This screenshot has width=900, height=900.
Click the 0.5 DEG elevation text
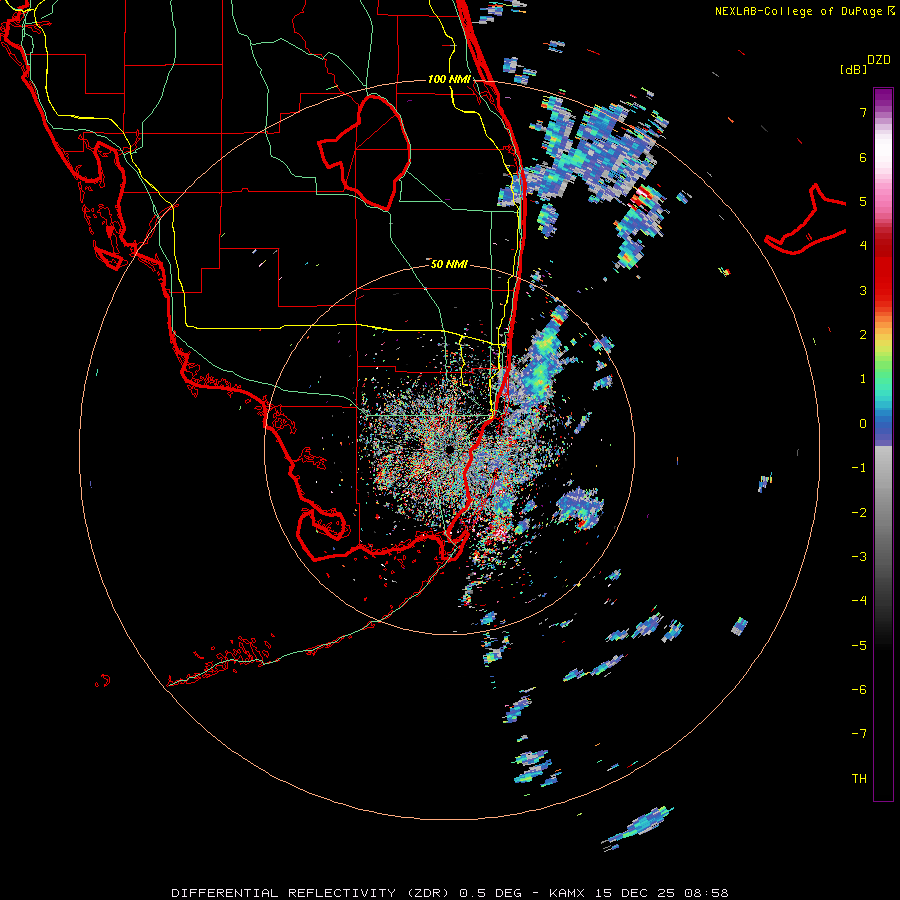point(491,893)
